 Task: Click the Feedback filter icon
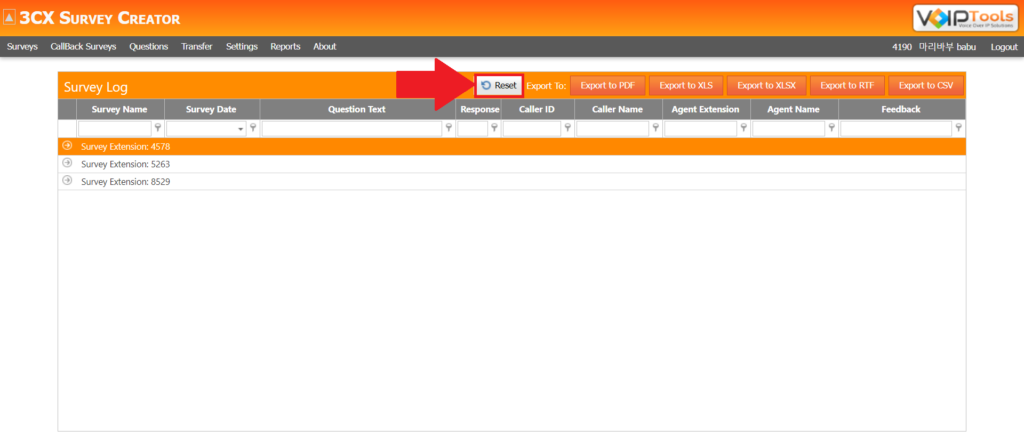click(x=959, y=128)
